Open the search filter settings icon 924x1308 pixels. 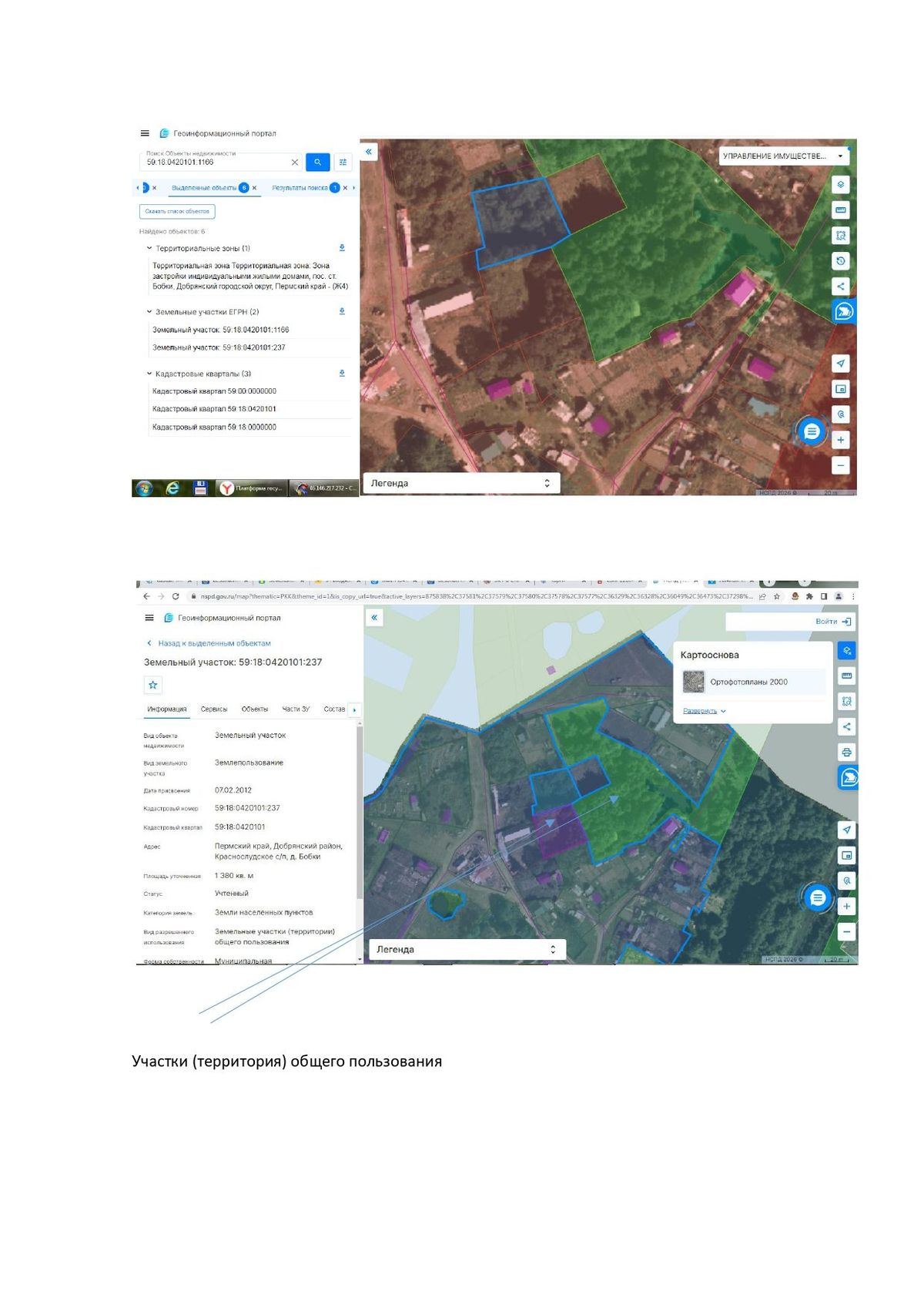point(343,163)
